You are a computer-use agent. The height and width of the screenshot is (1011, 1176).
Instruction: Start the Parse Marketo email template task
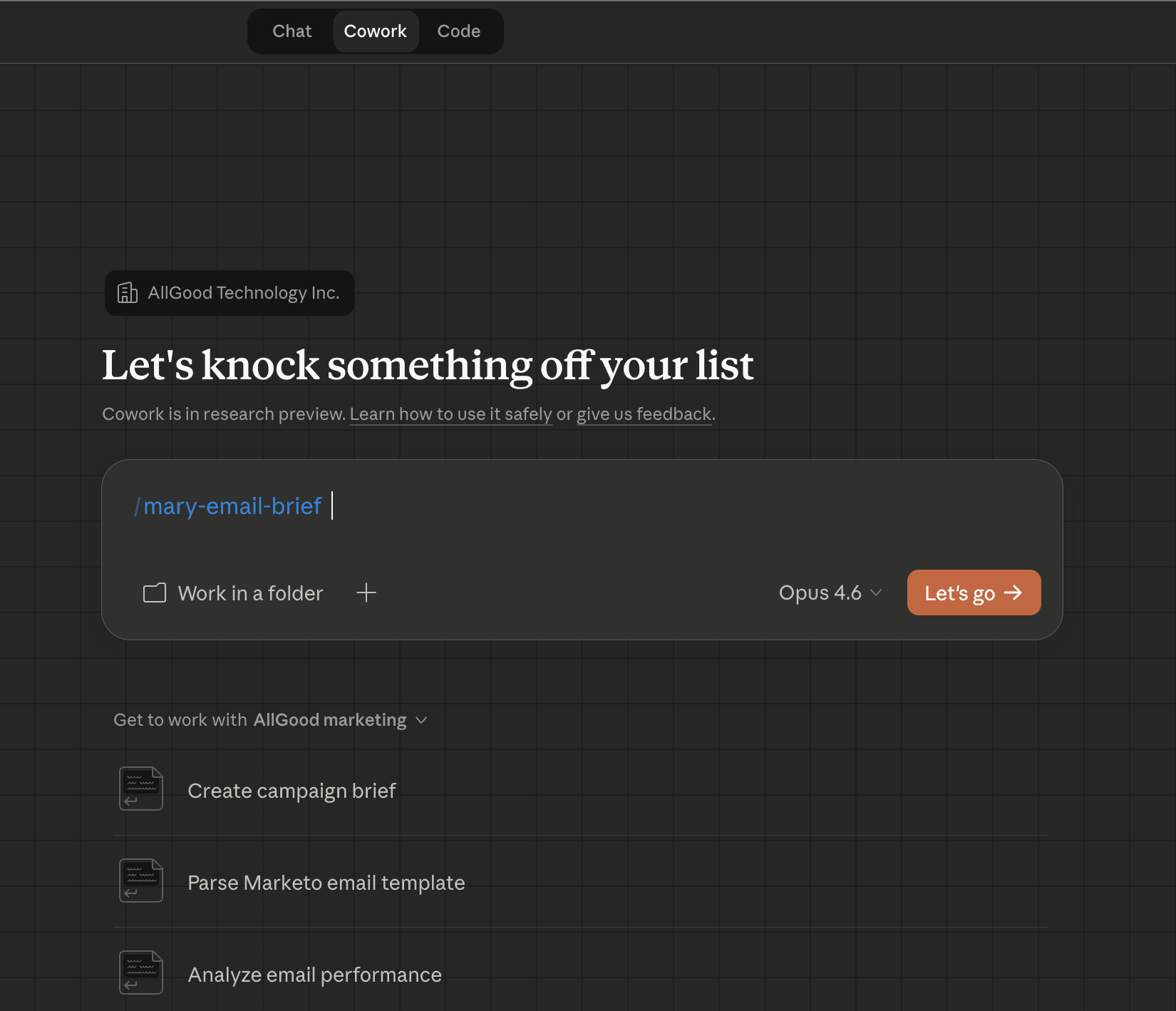click(326, 882)
